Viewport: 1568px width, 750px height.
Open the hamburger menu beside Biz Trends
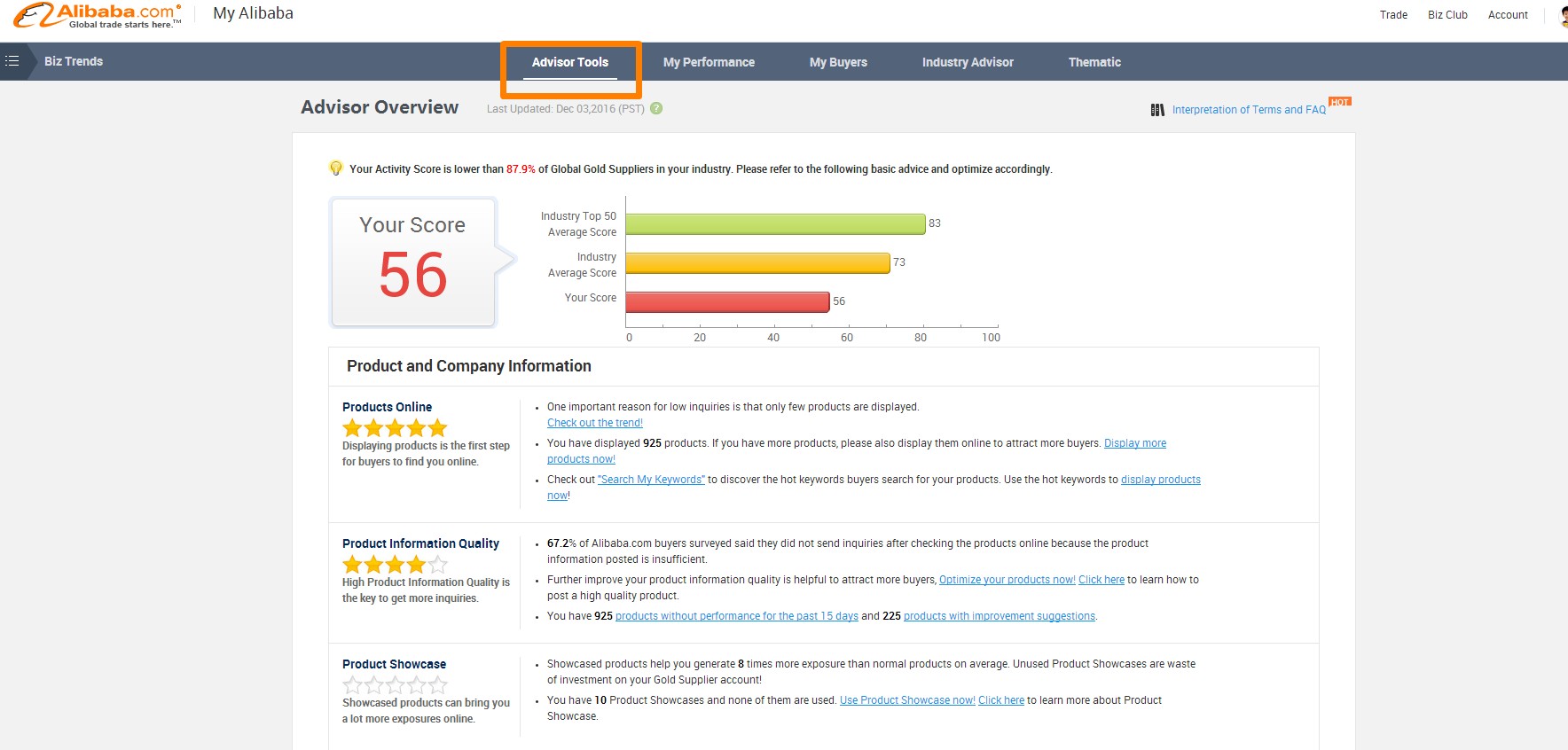click(12, 61)
